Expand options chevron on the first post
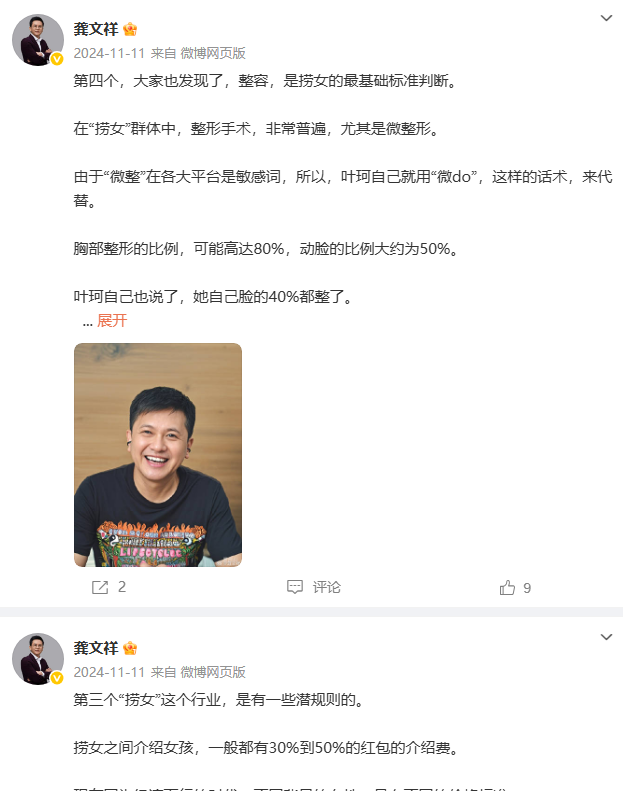623x791 pixels. 606,18
